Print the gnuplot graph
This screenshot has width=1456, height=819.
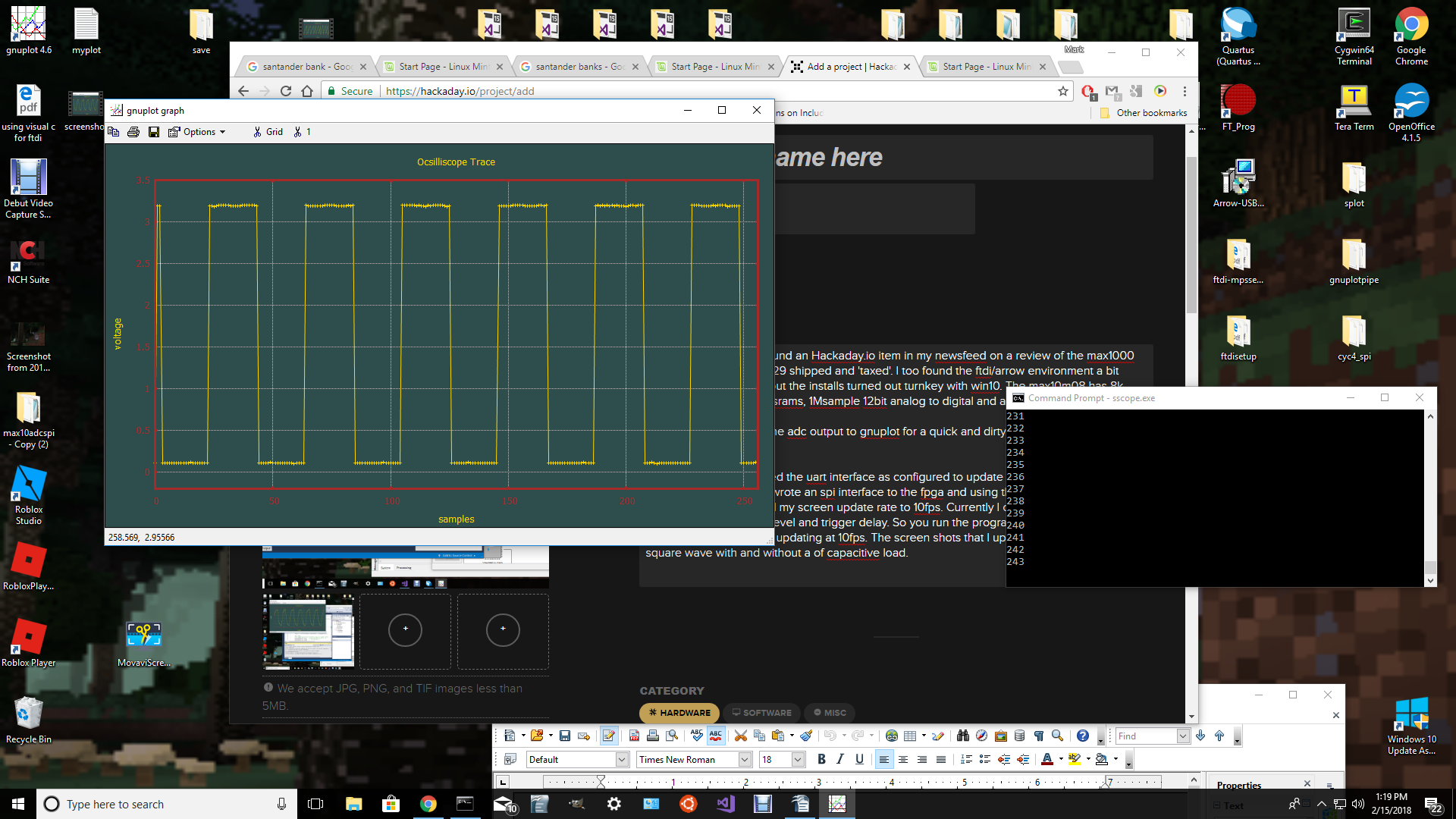click(x=133, y=132)
